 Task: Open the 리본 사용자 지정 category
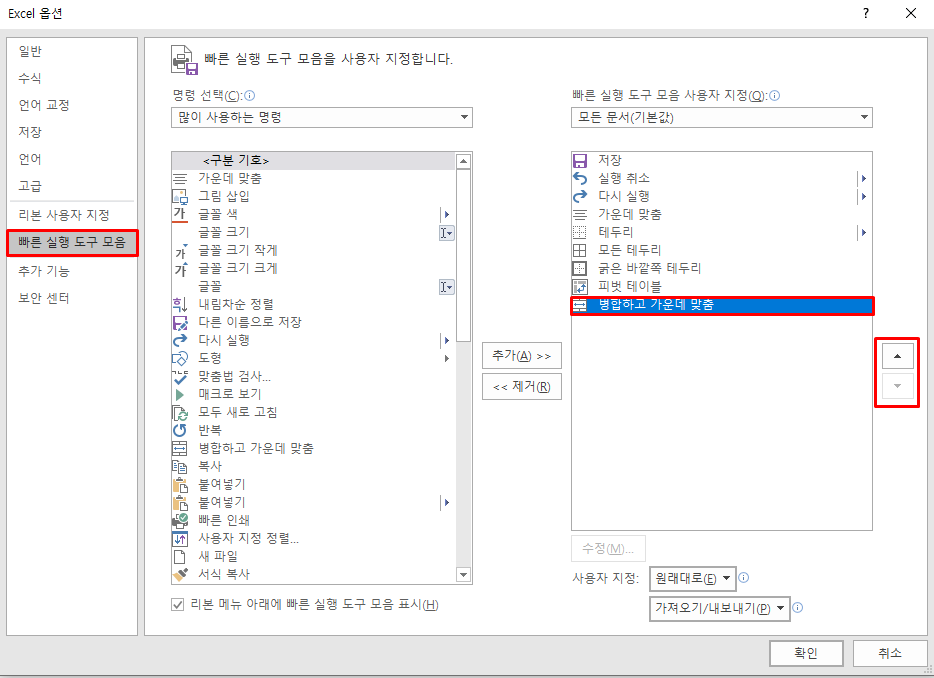[64, 215]
